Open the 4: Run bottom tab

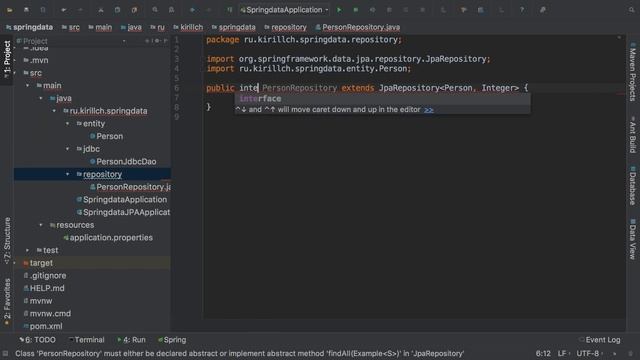131,340
